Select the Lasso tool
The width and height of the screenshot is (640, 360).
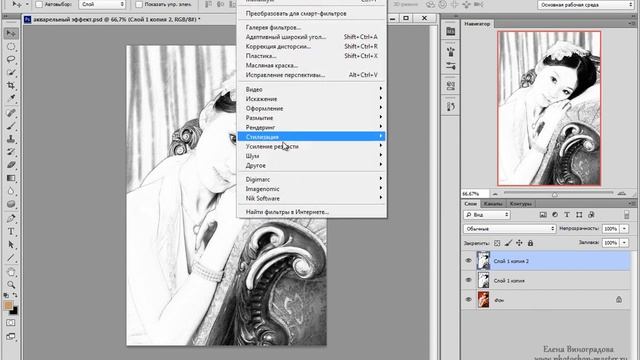11,60
